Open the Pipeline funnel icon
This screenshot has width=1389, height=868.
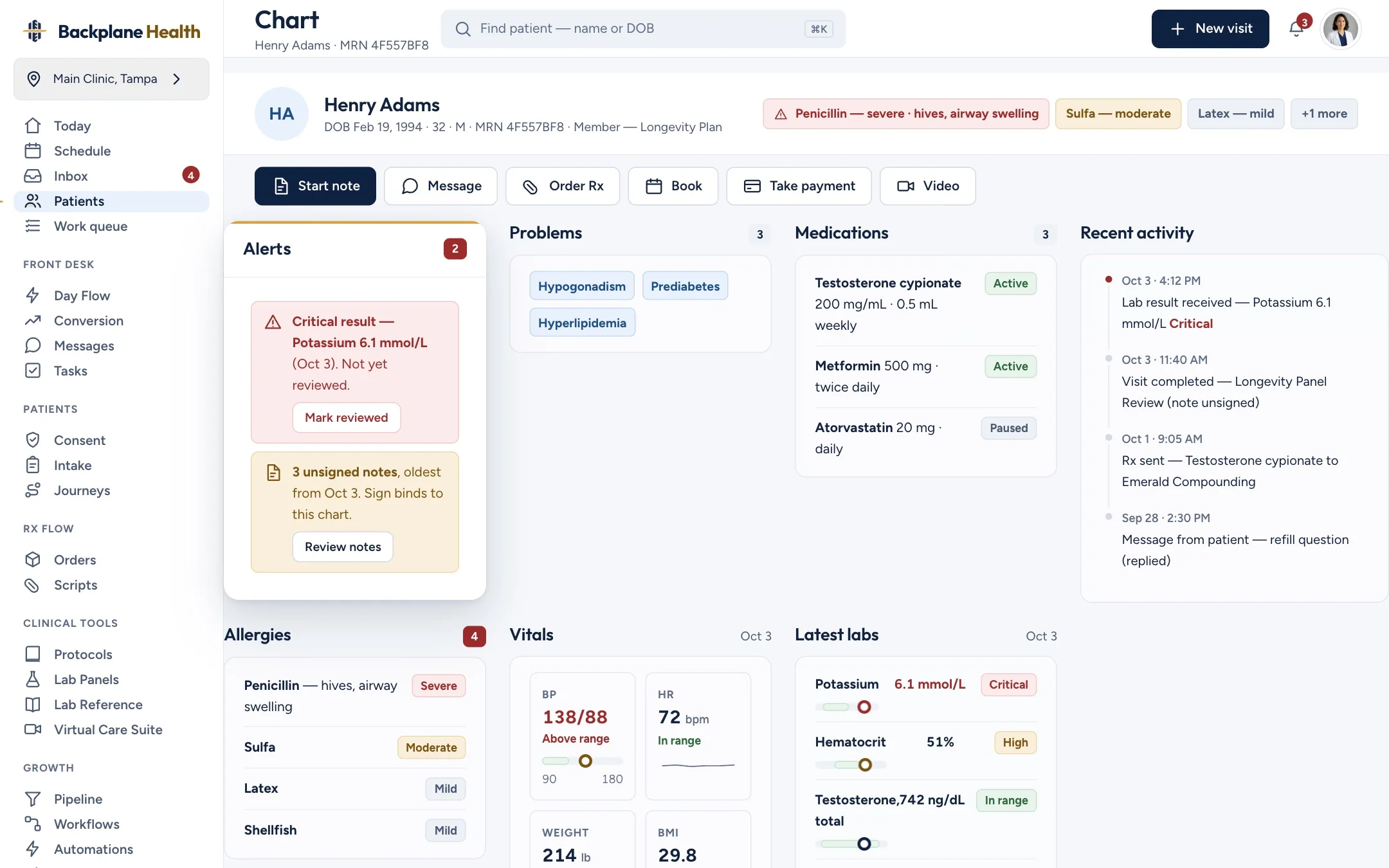coord(33,799)
